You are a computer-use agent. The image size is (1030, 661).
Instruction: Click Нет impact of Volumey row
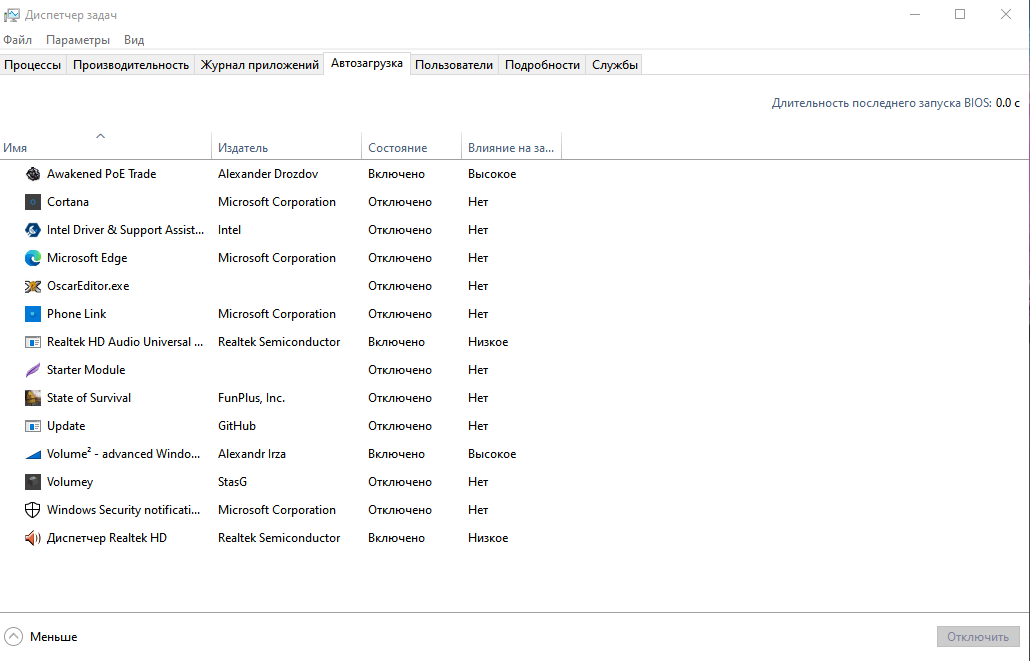tap(478, 482)
